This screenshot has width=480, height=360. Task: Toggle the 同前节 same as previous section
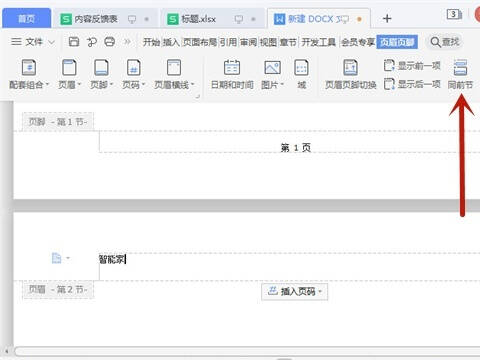tap(460, 75)
